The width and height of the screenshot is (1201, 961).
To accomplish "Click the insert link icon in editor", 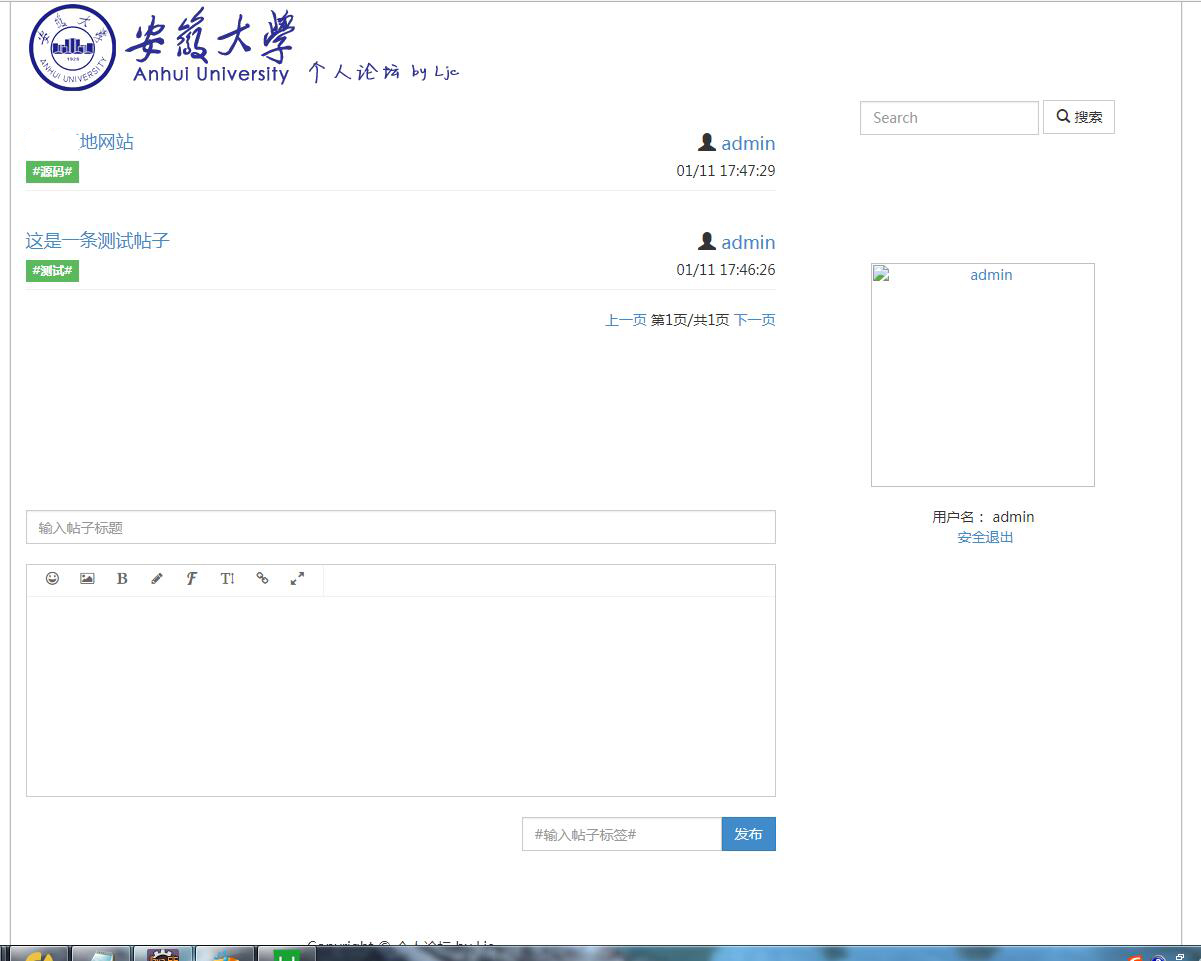I will click(x=262, y=579).
